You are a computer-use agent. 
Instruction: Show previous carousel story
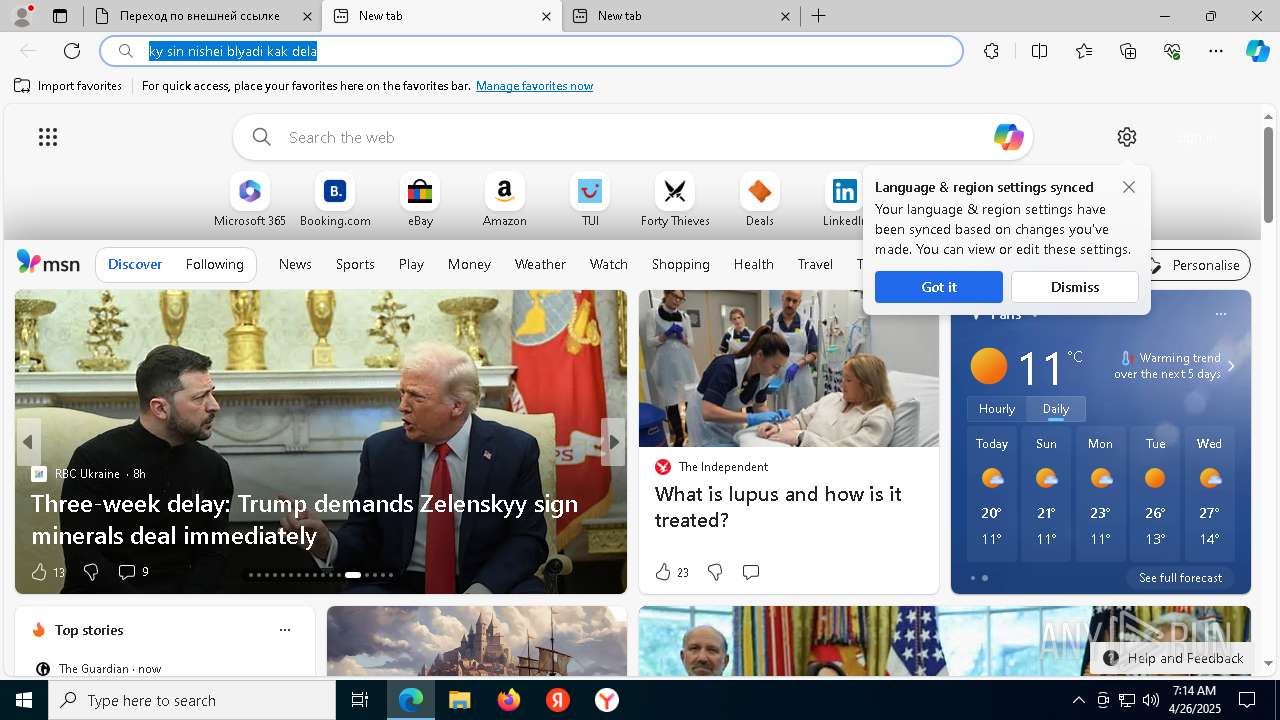[28, 441]
